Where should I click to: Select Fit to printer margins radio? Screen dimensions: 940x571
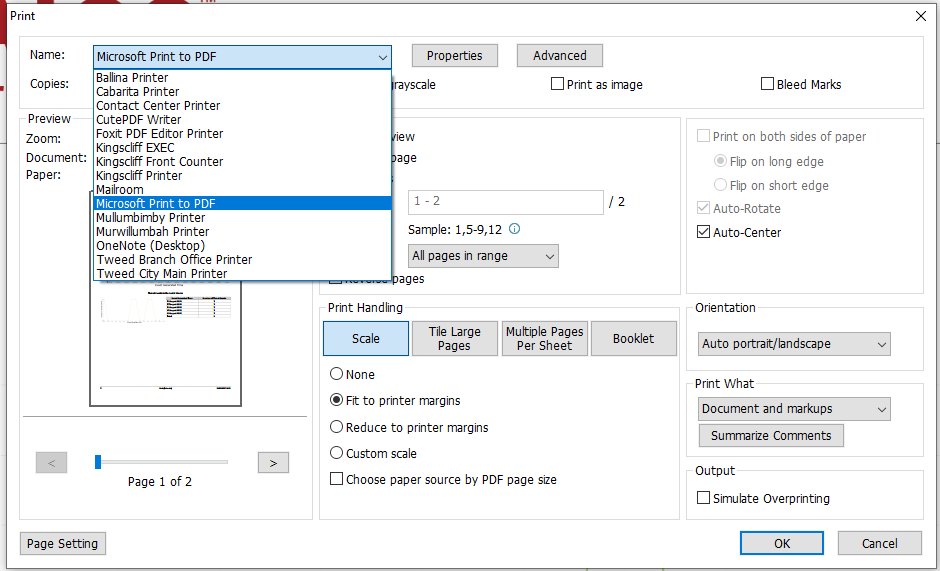tap(336, 400)
